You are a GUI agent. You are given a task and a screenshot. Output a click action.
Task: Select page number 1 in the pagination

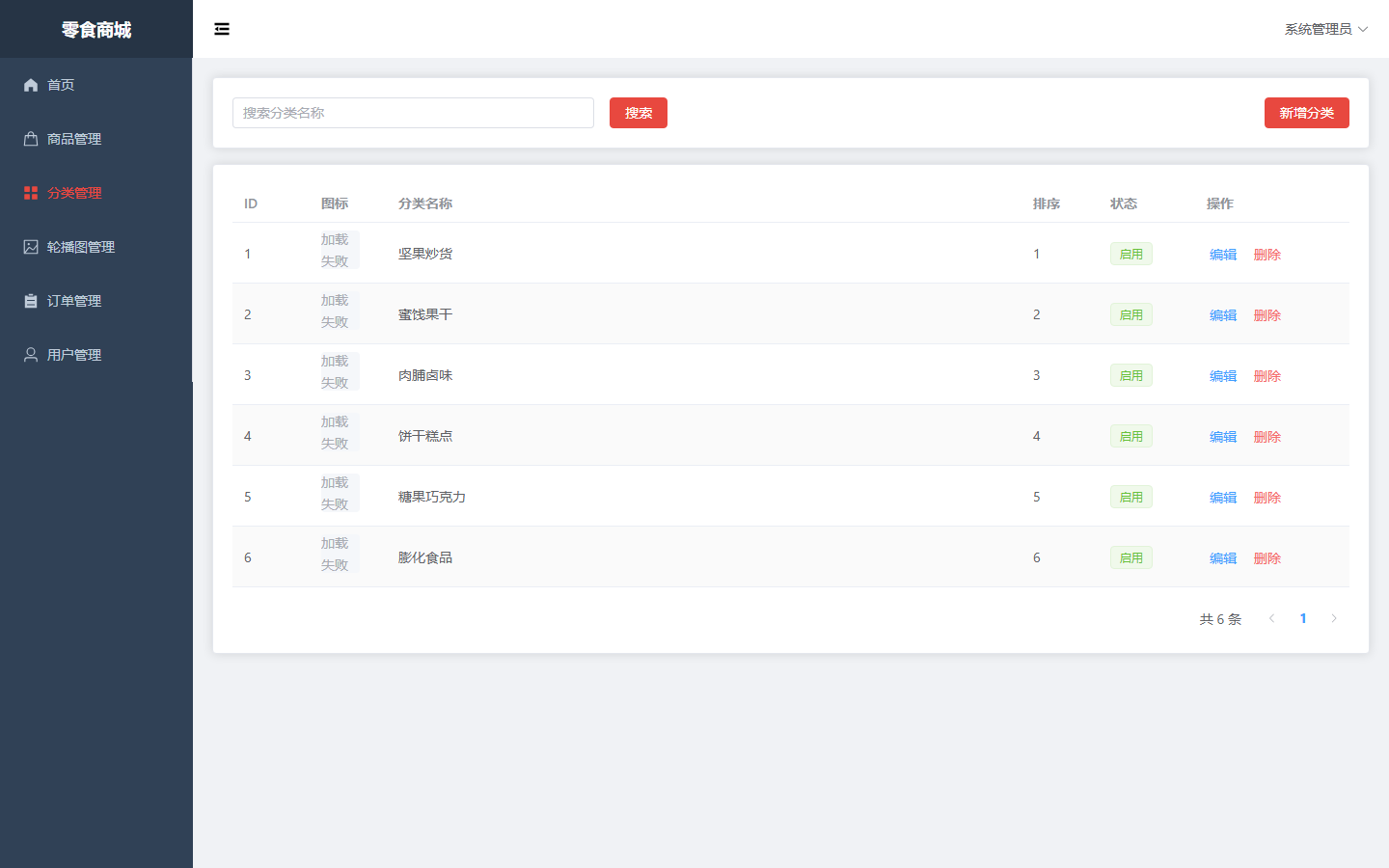coord(1303,618)
